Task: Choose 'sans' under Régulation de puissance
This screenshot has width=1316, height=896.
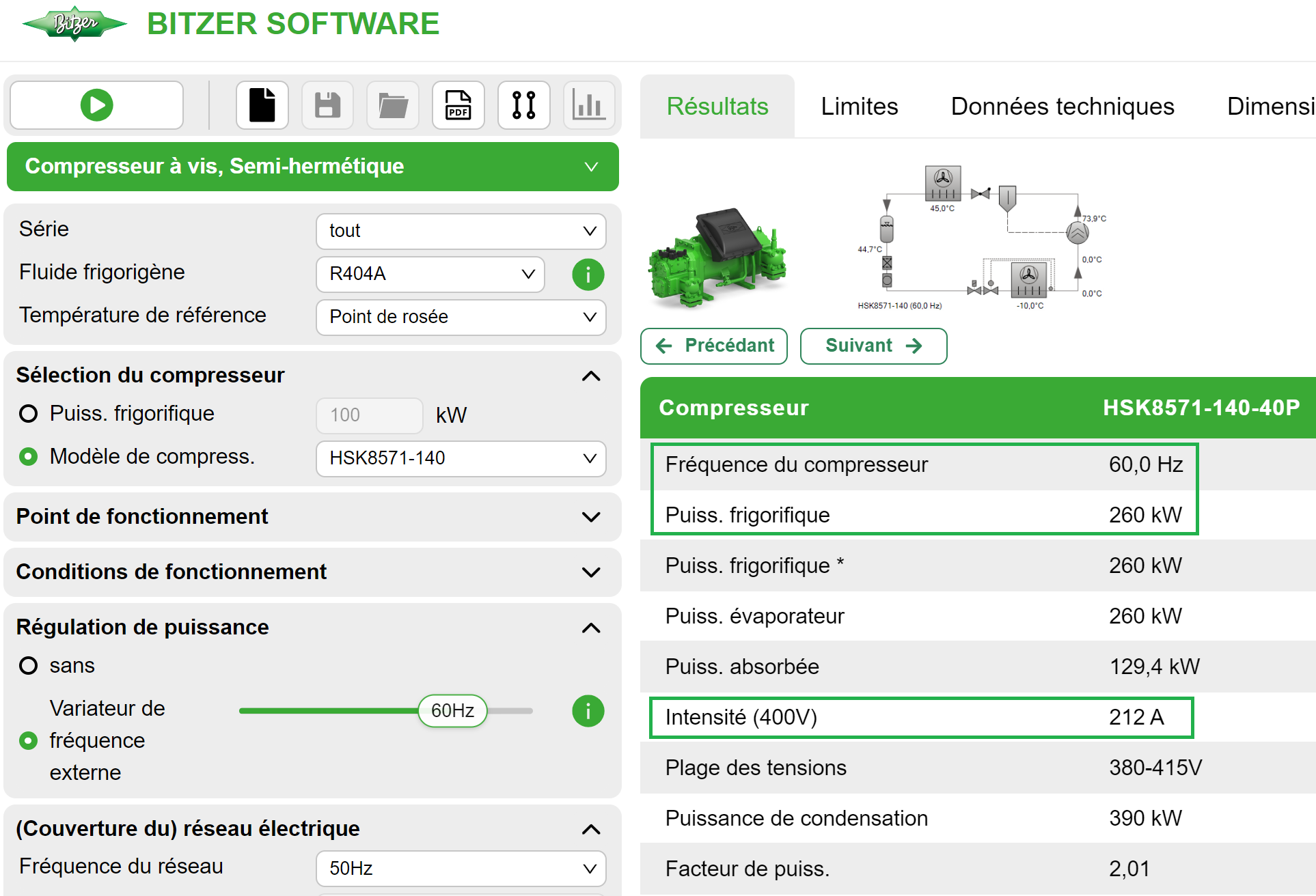Action: pyautogui.click(x=28, y=664)
